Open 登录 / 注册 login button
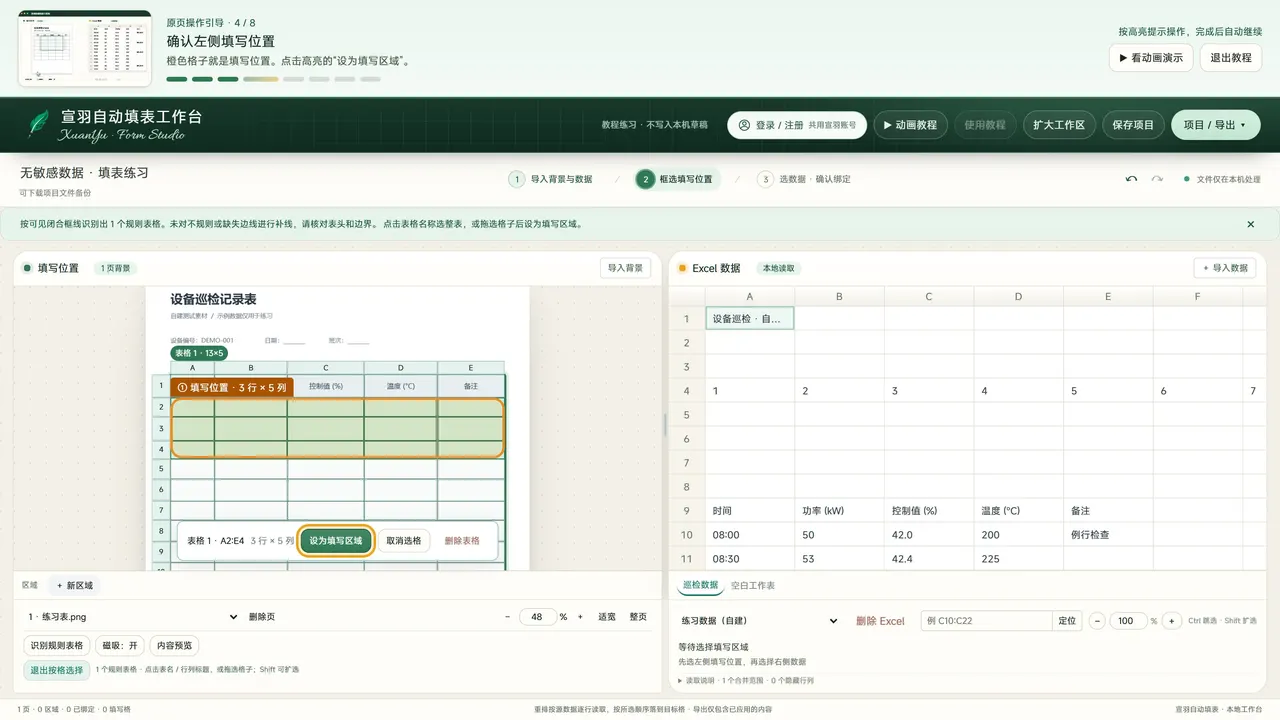This screenshot has width=1280, height=720. [x=797, y=125]
